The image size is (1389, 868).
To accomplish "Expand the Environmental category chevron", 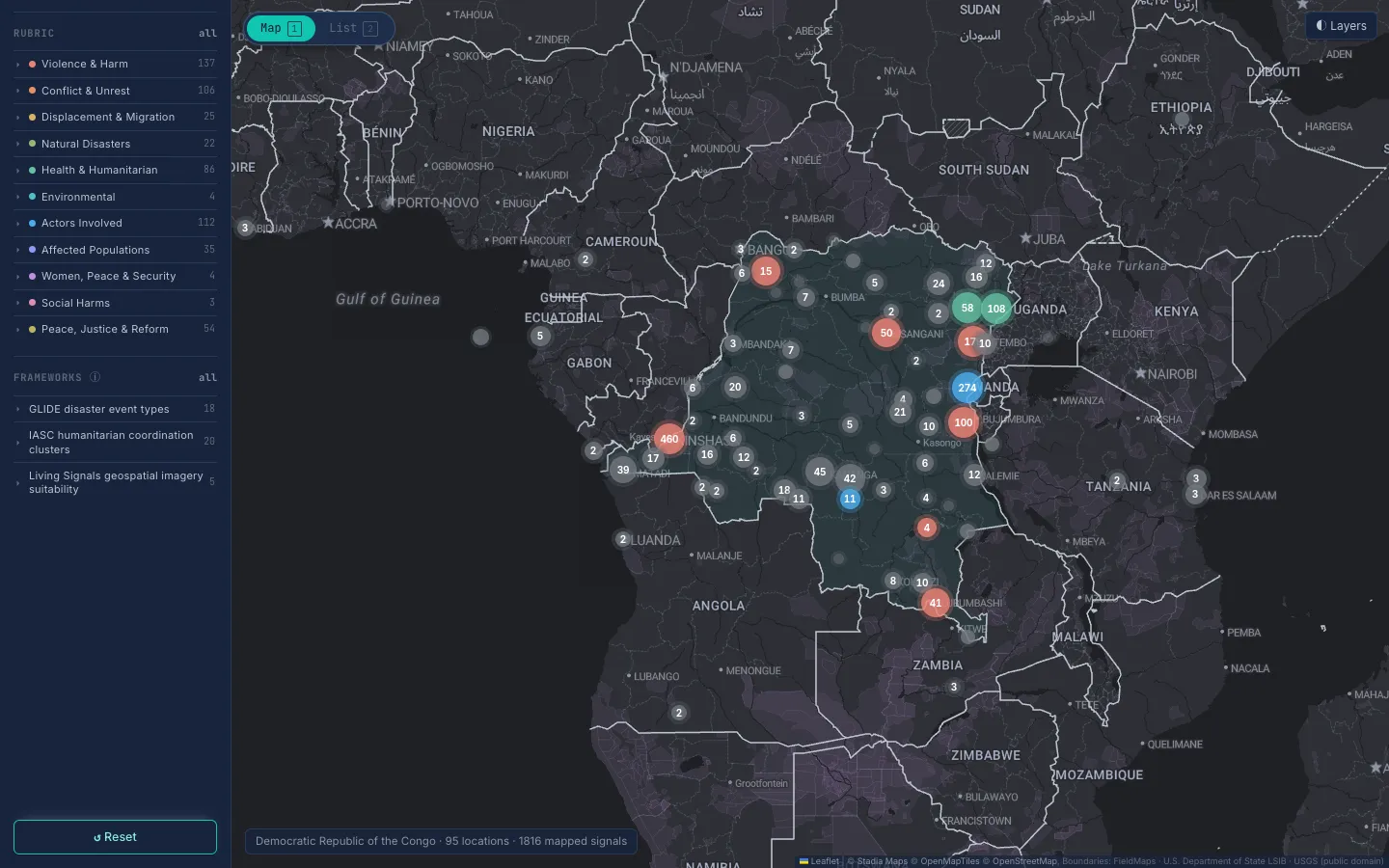I will [18, 197].
